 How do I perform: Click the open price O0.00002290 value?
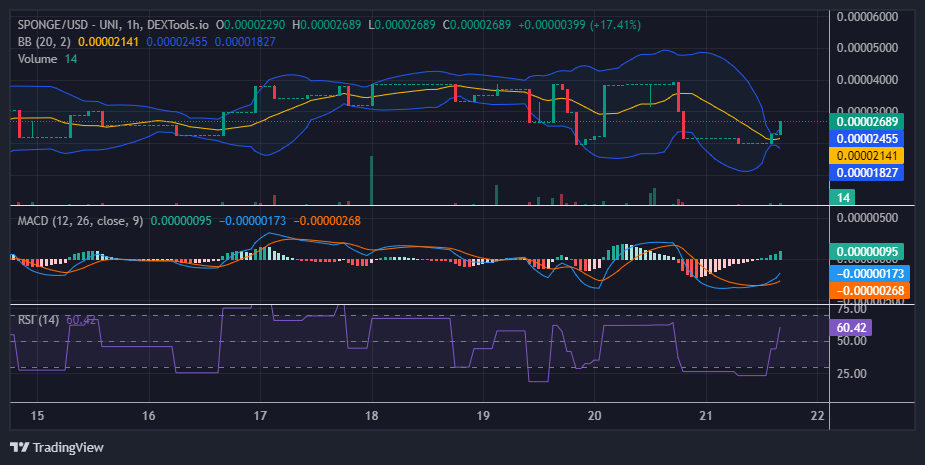(250, 25)
